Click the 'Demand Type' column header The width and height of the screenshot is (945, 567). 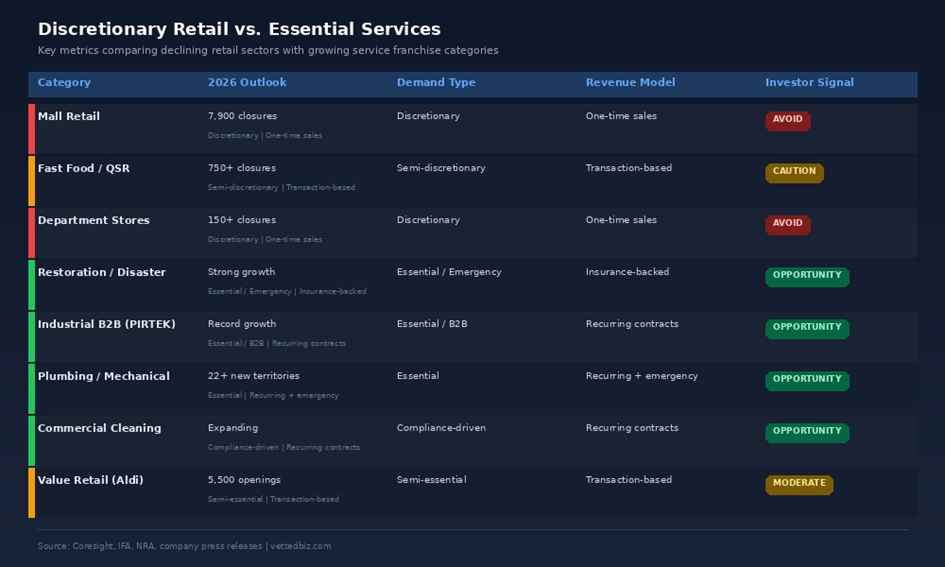point(436,83)
